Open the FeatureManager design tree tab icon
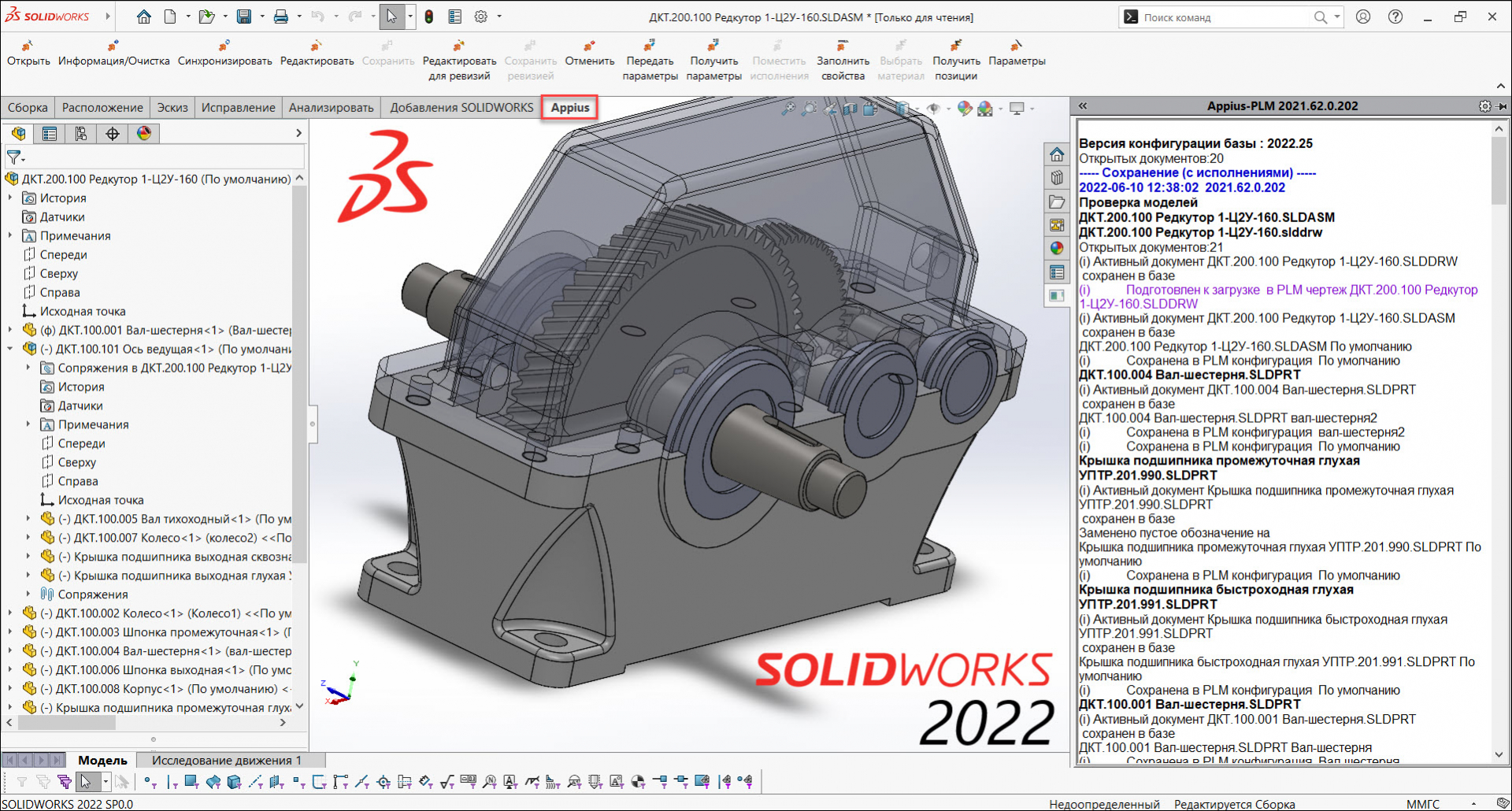This screenshot has height=811, width=1512. (x=18, y=133)
